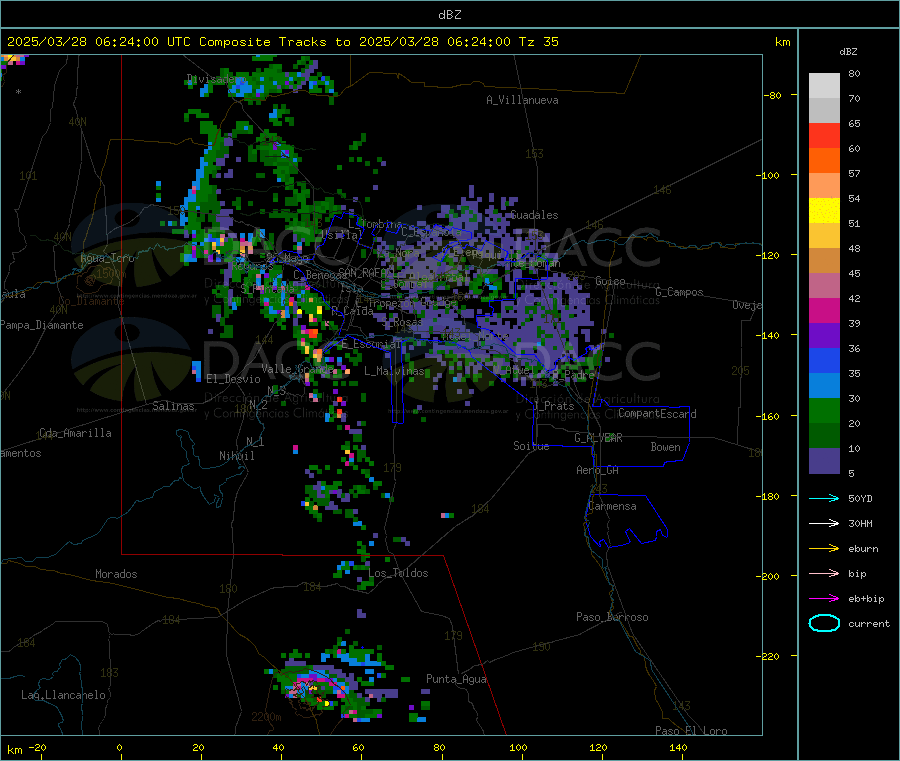
Task: Click the 'Lag.Llancanelo' map label
Action: (x=63, y=695)
